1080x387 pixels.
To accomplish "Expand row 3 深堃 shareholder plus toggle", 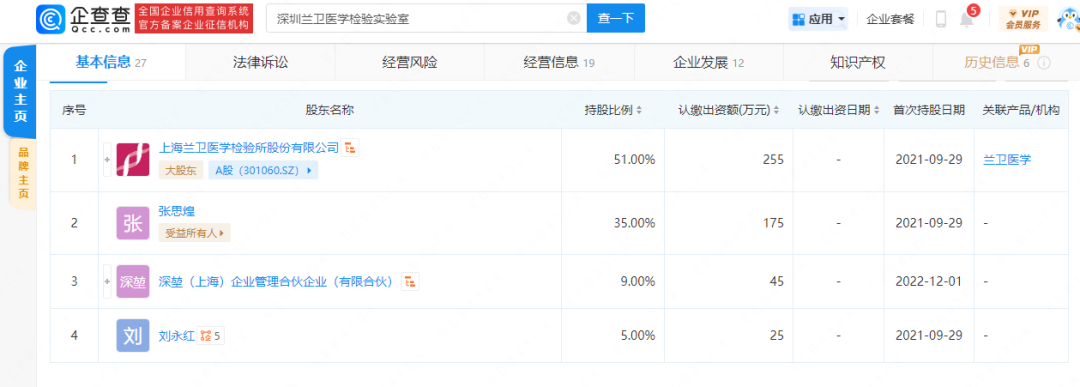I will pos(107,281).
